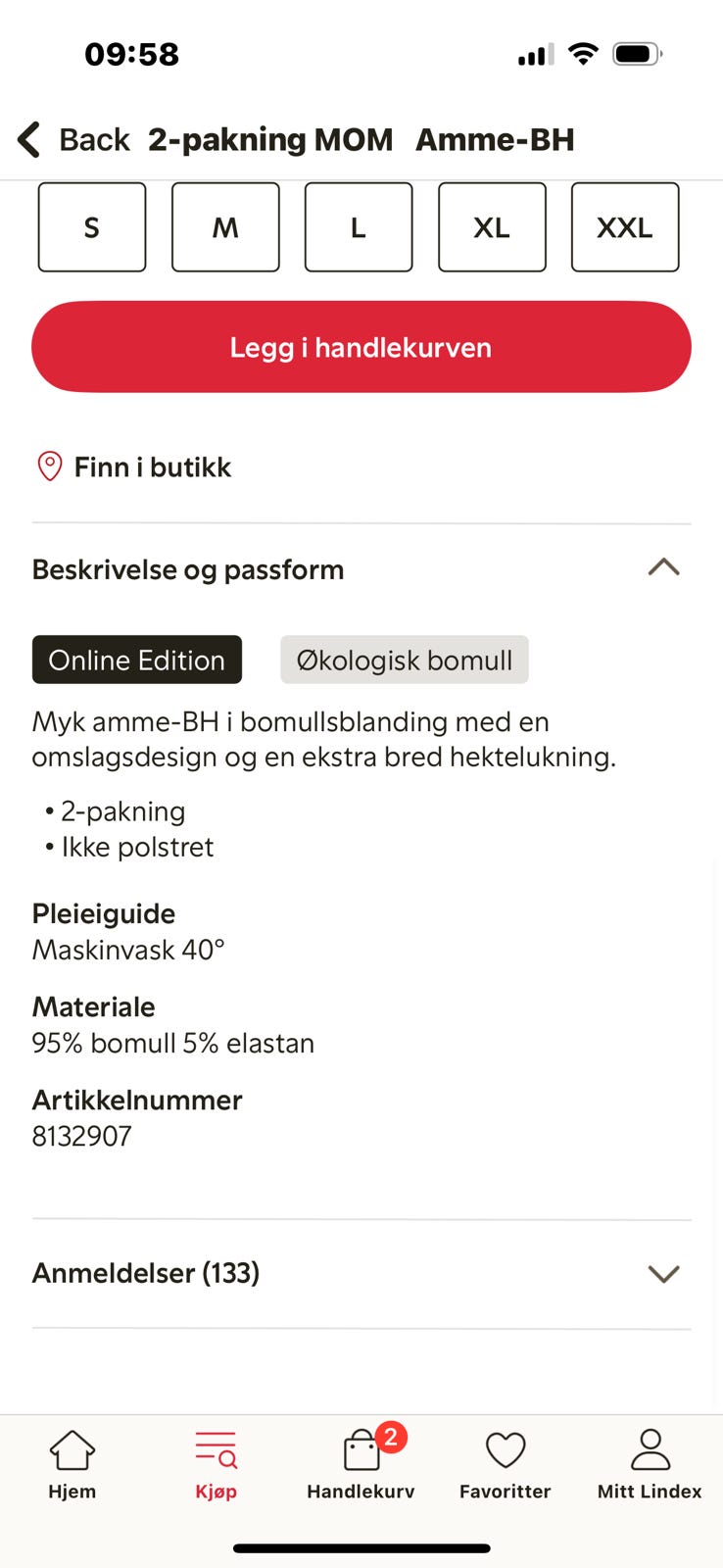Expand the Anmeldelser (133) reviews section

click(663, 1273)
